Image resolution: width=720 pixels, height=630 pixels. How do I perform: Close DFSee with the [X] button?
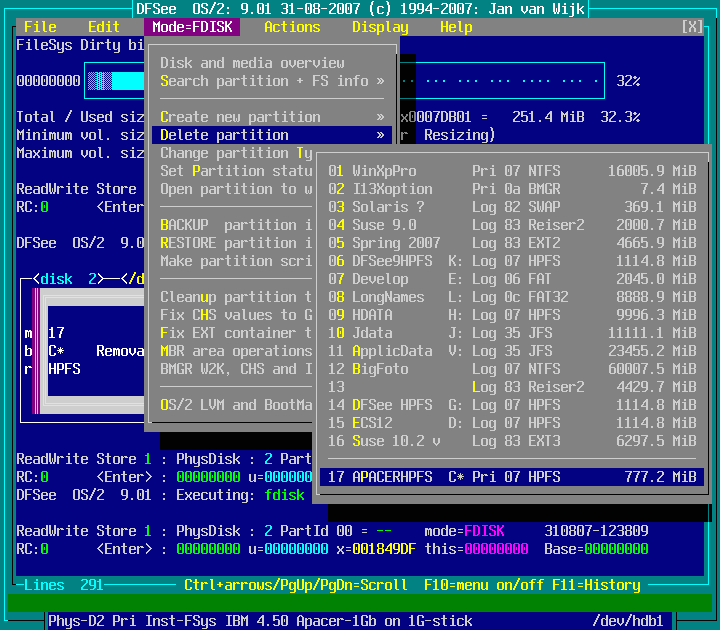point(692,27)
